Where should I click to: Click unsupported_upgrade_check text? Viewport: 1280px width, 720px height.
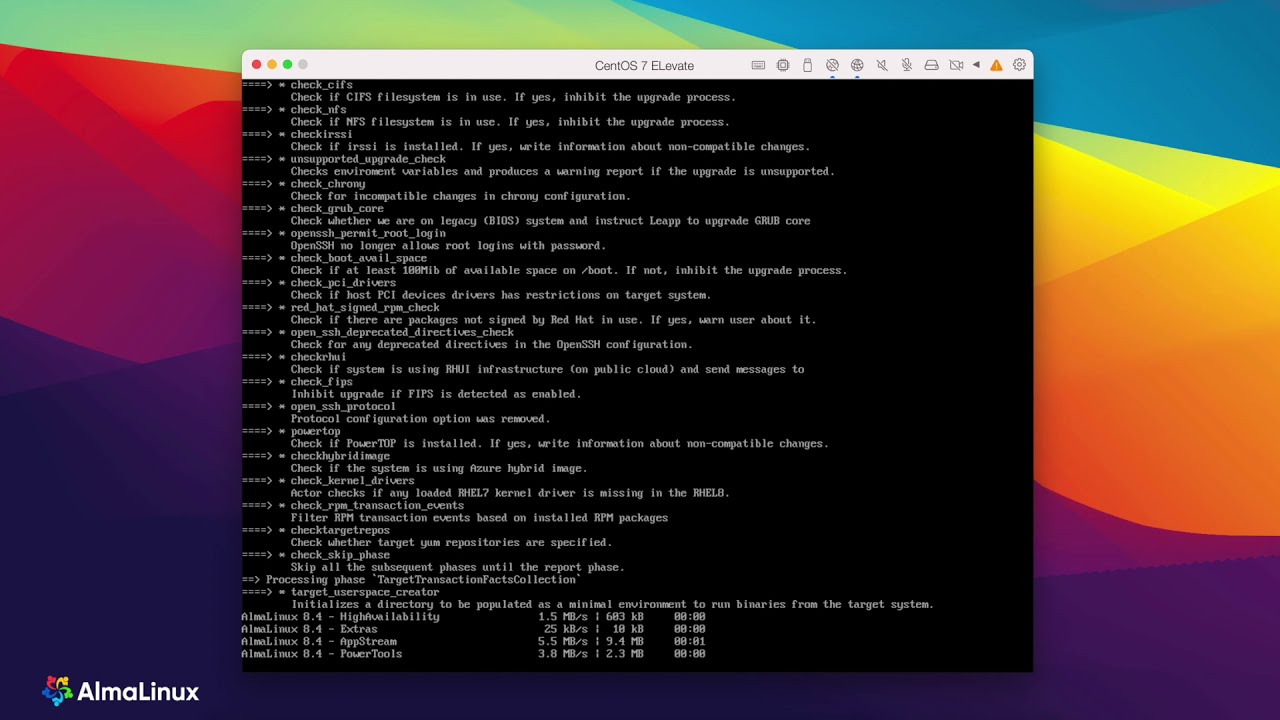[368, 159]
